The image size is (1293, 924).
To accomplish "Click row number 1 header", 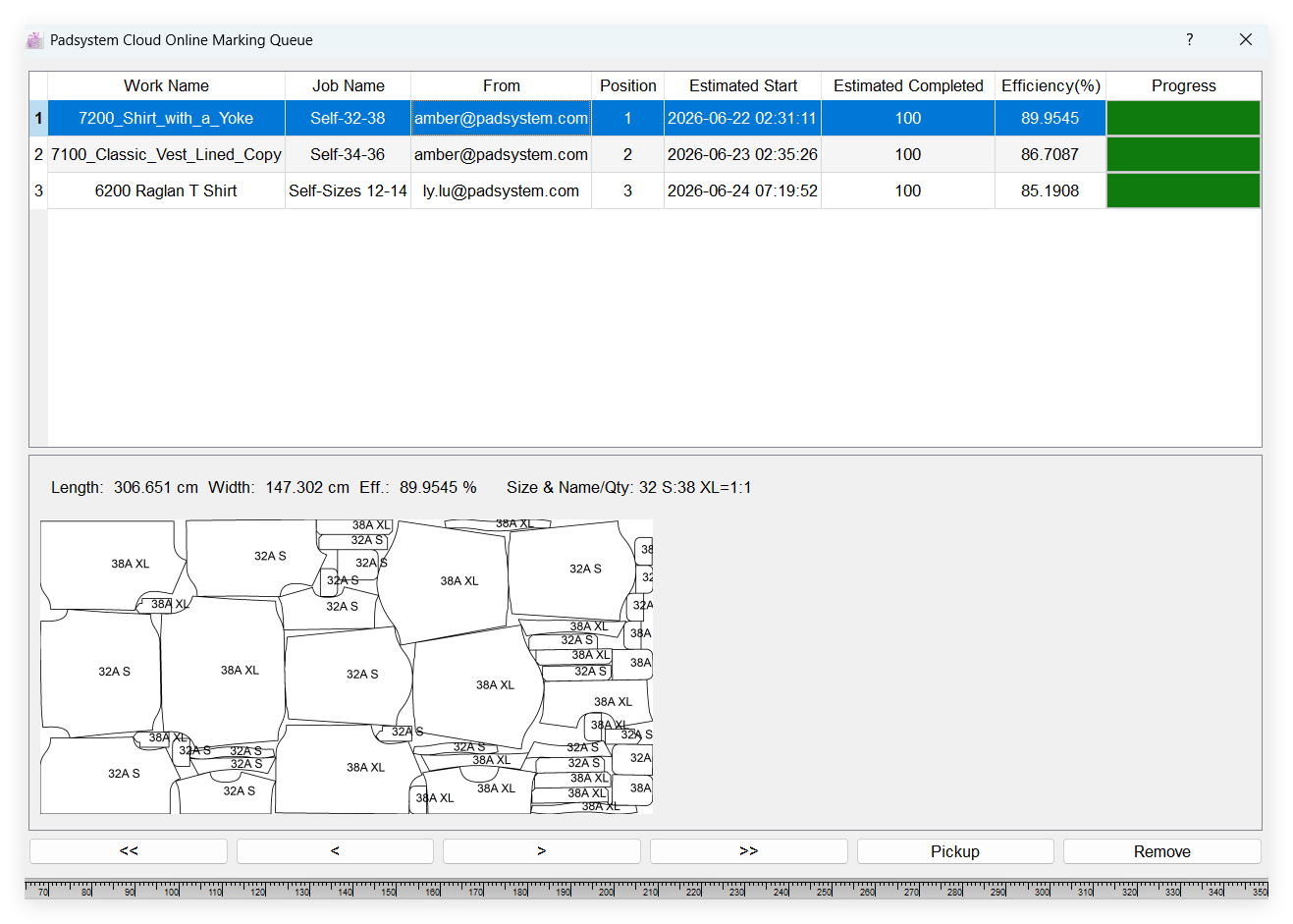I will click(38, 118).
